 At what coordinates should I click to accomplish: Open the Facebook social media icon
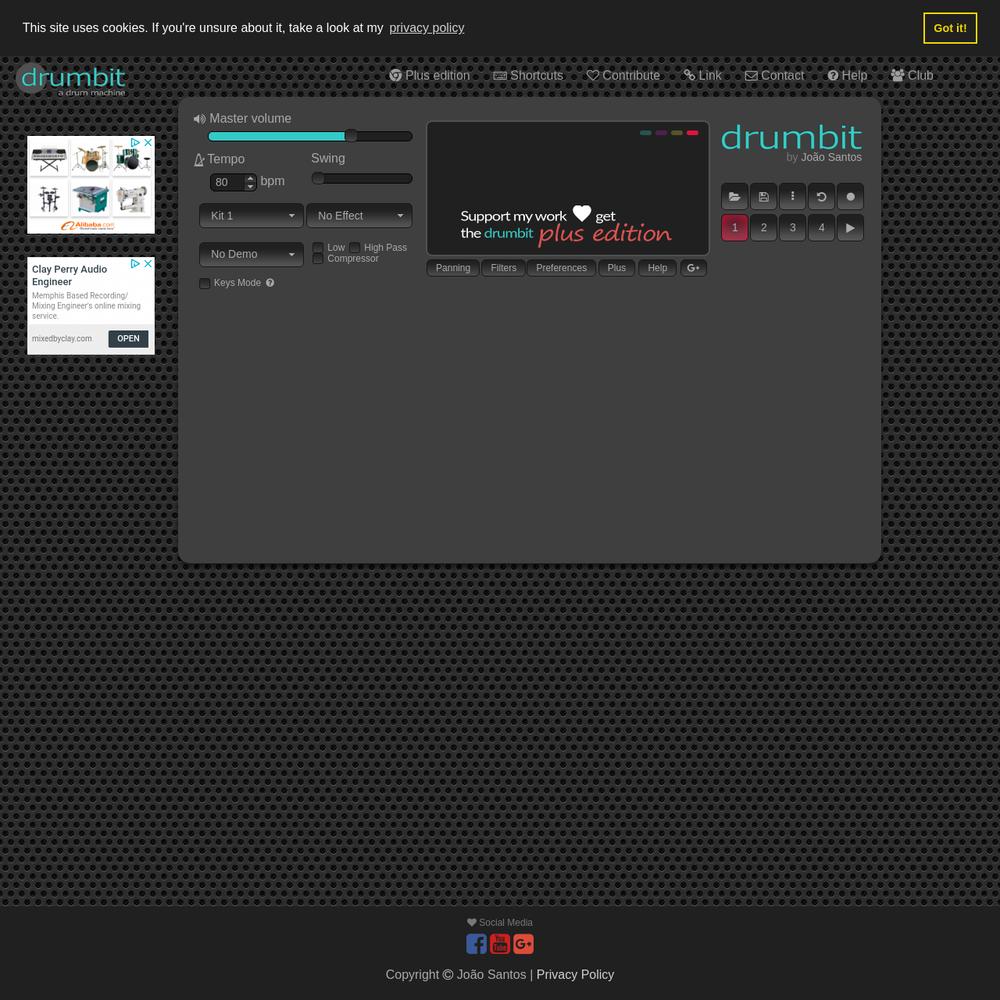point(476,944)
